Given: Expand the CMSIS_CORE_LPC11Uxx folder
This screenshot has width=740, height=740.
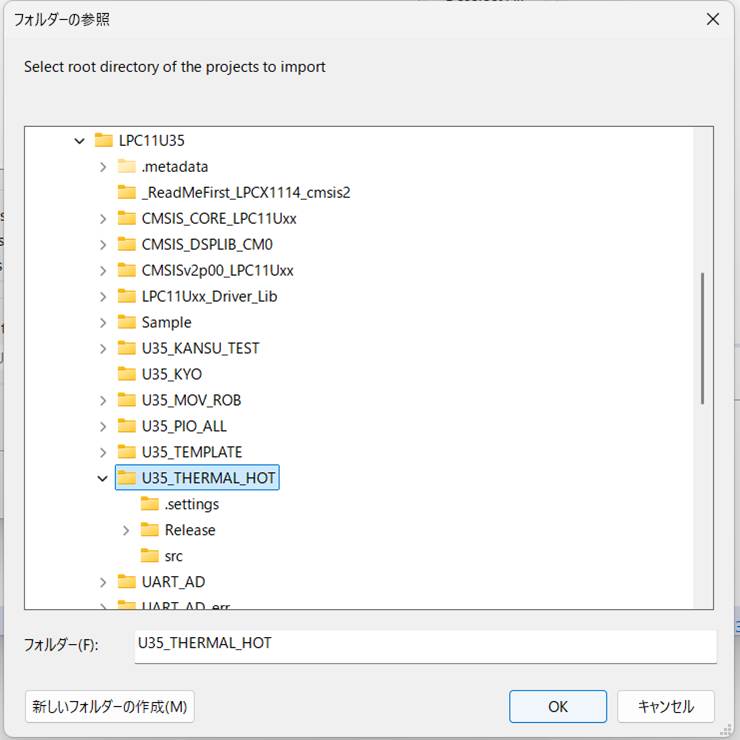Looking at the screenshot, I should [x=103, y=219].
